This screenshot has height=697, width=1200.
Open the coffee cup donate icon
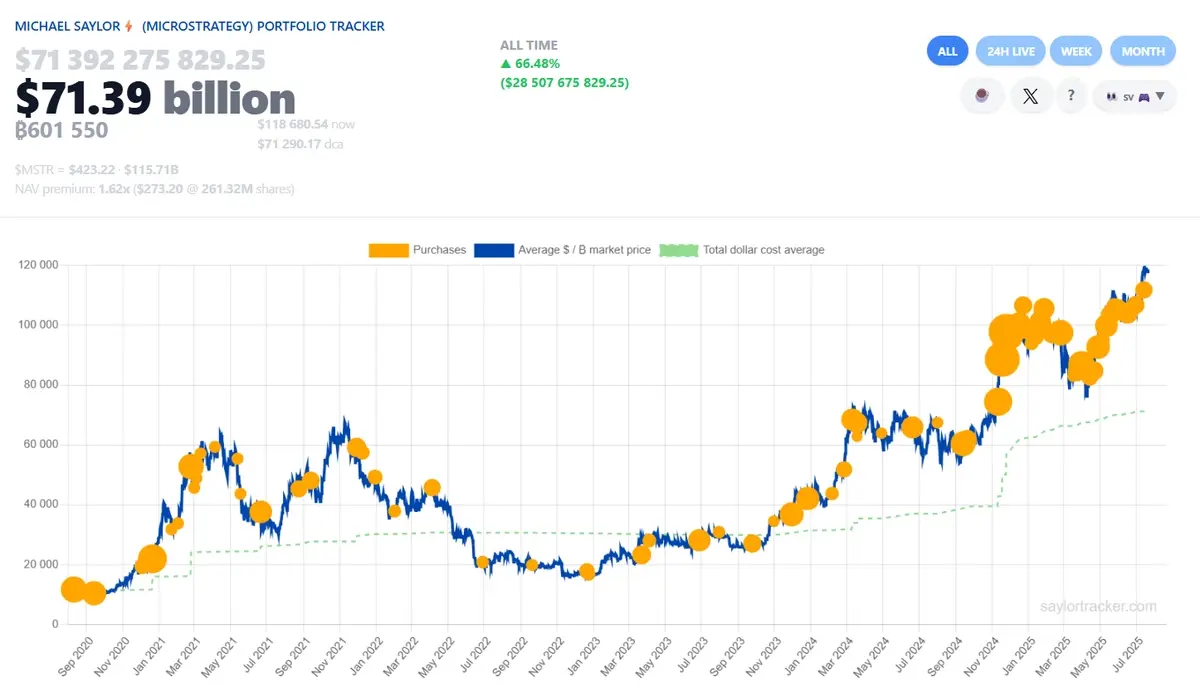(982, 96)
